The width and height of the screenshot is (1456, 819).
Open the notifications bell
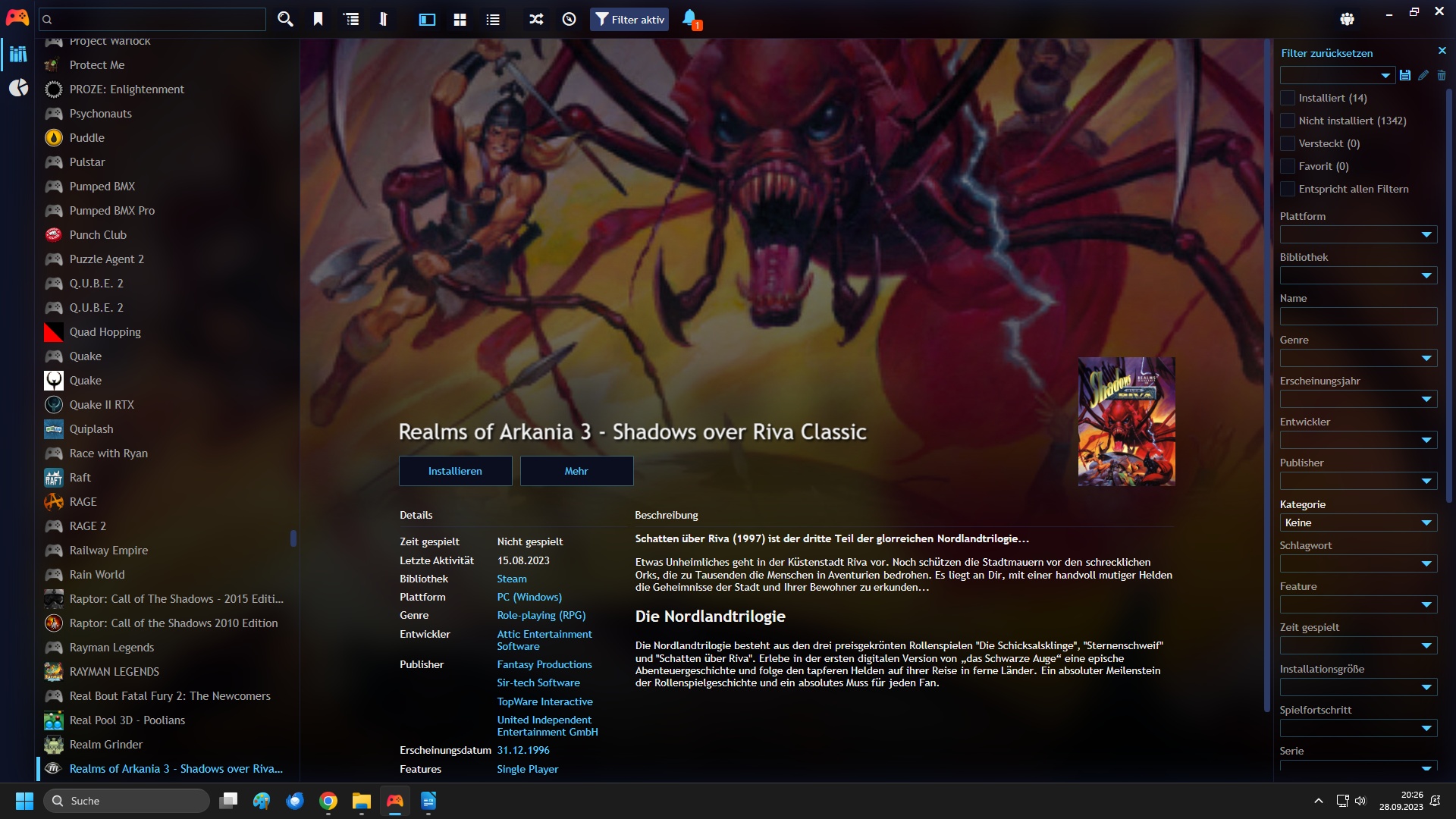coord(690,19)
